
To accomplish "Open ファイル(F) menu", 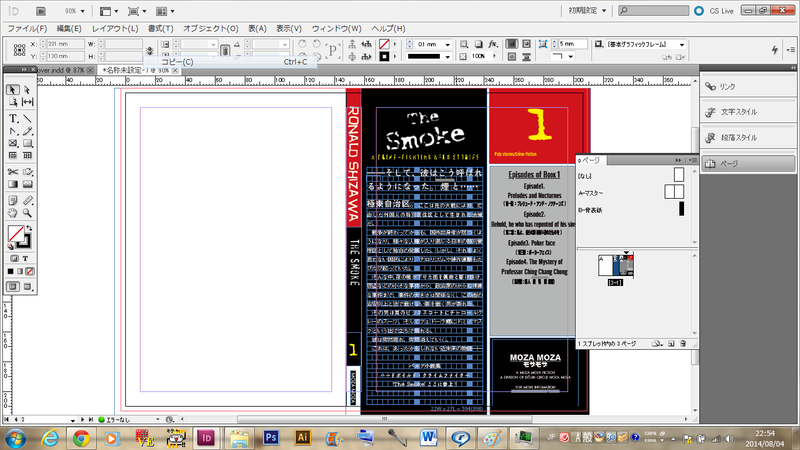I will coord(27,29).
